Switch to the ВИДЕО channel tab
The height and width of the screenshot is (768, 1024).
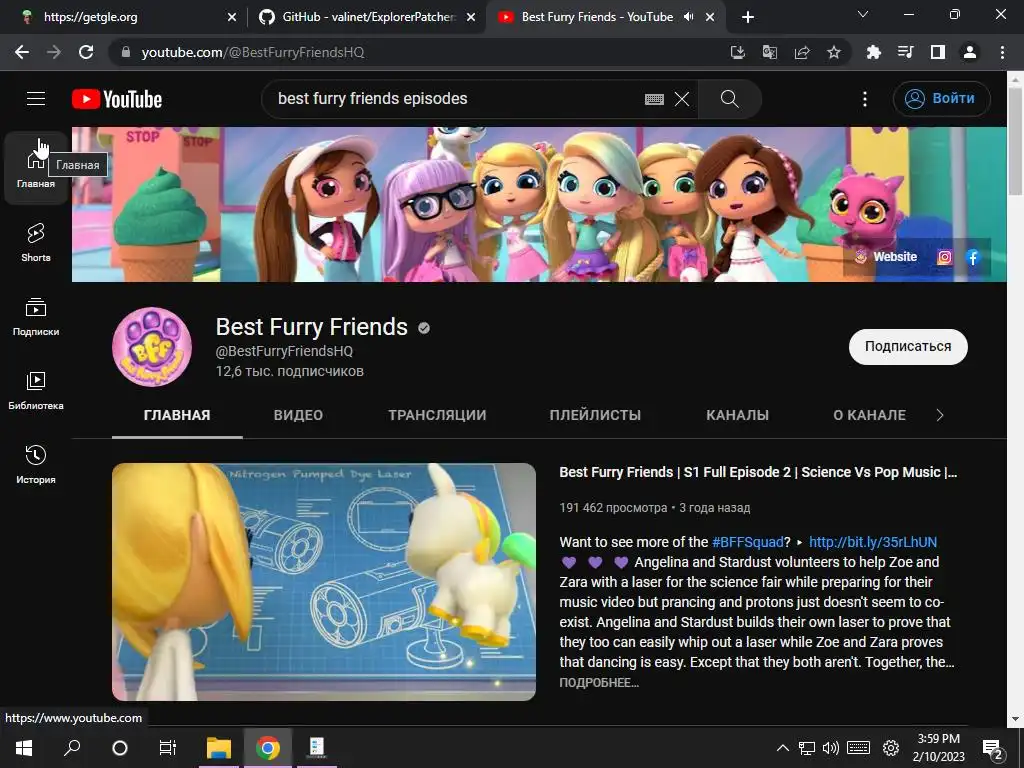click(298, 415)
